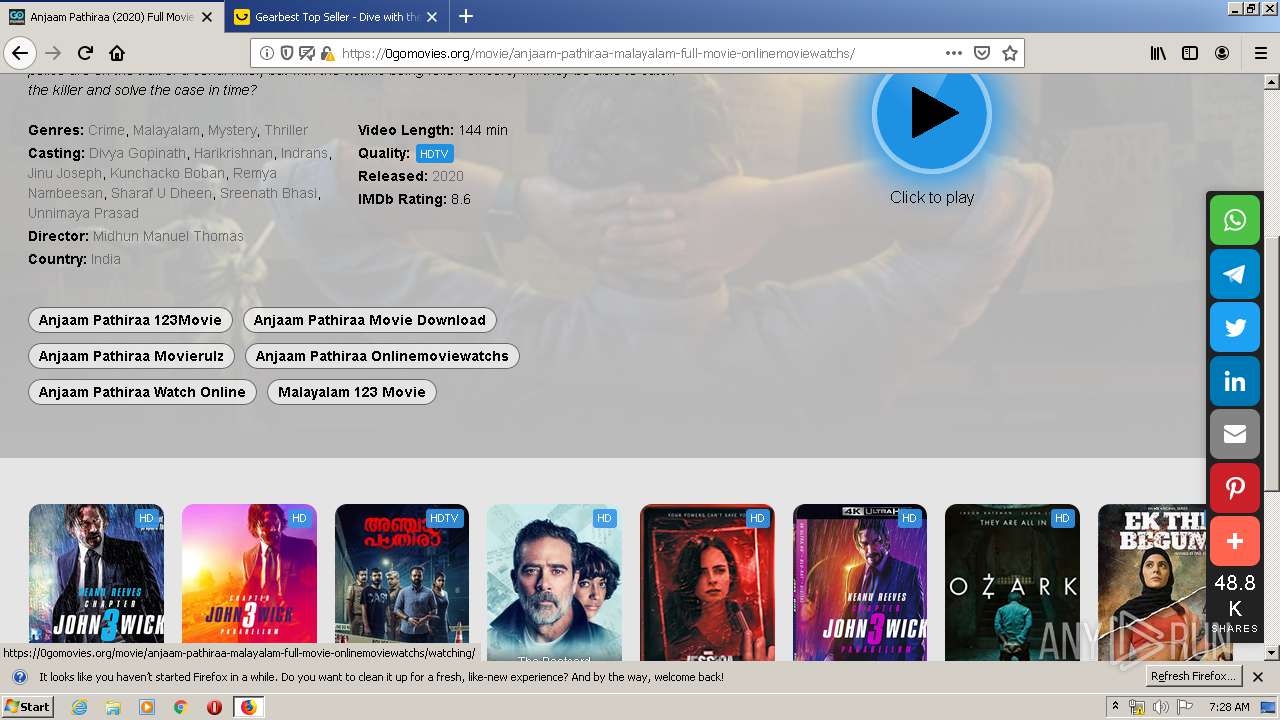
Task: Open Ozark poster thumbnail
Action: coord(1012,582)
